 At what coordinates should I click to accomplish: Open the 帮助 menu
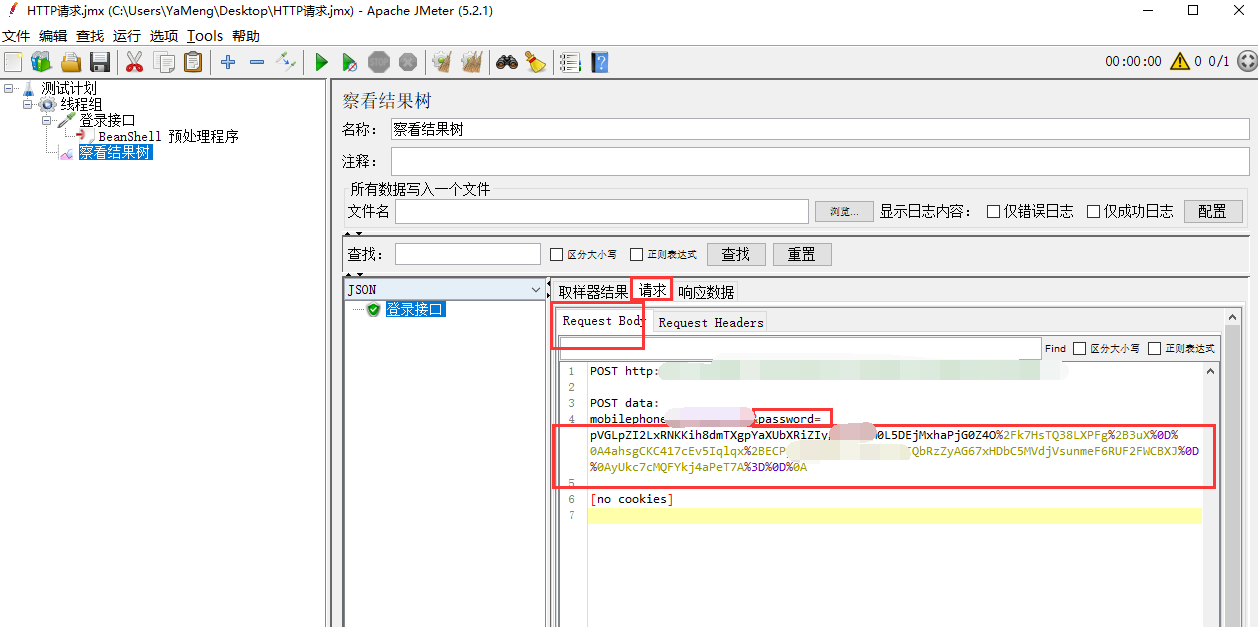click(x=246, y=36)
